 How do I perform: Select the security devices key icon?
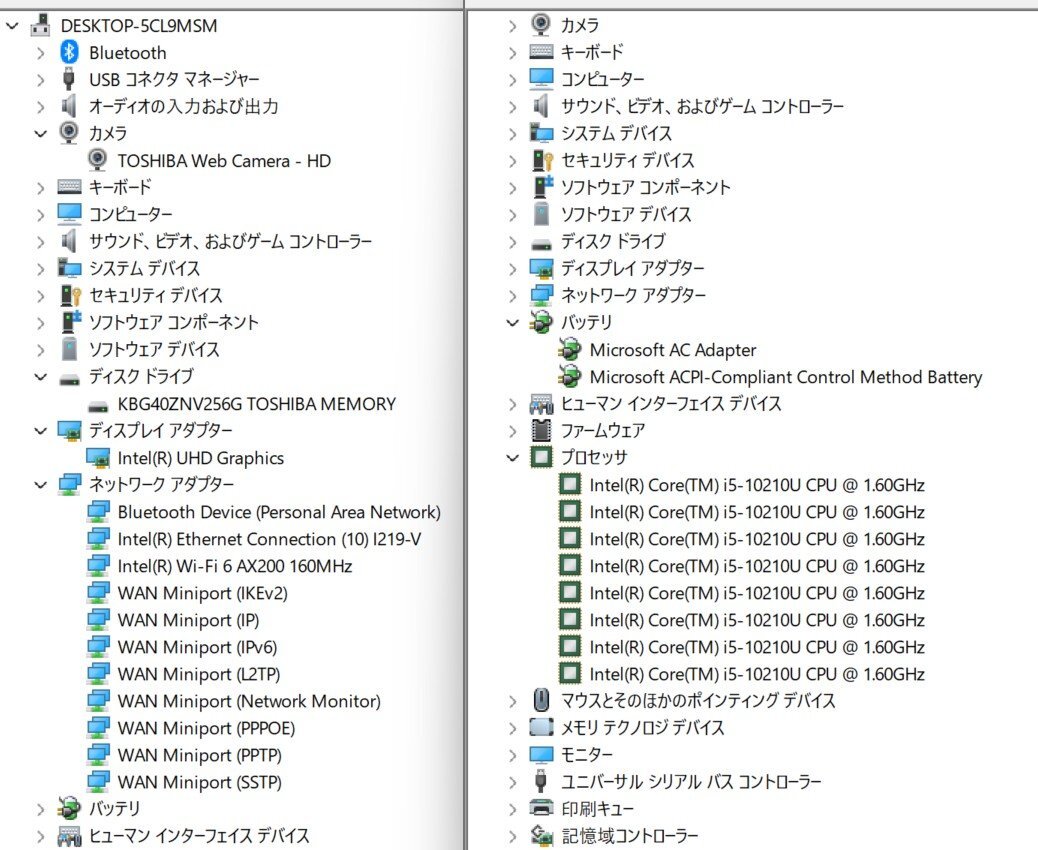point(69,295)
